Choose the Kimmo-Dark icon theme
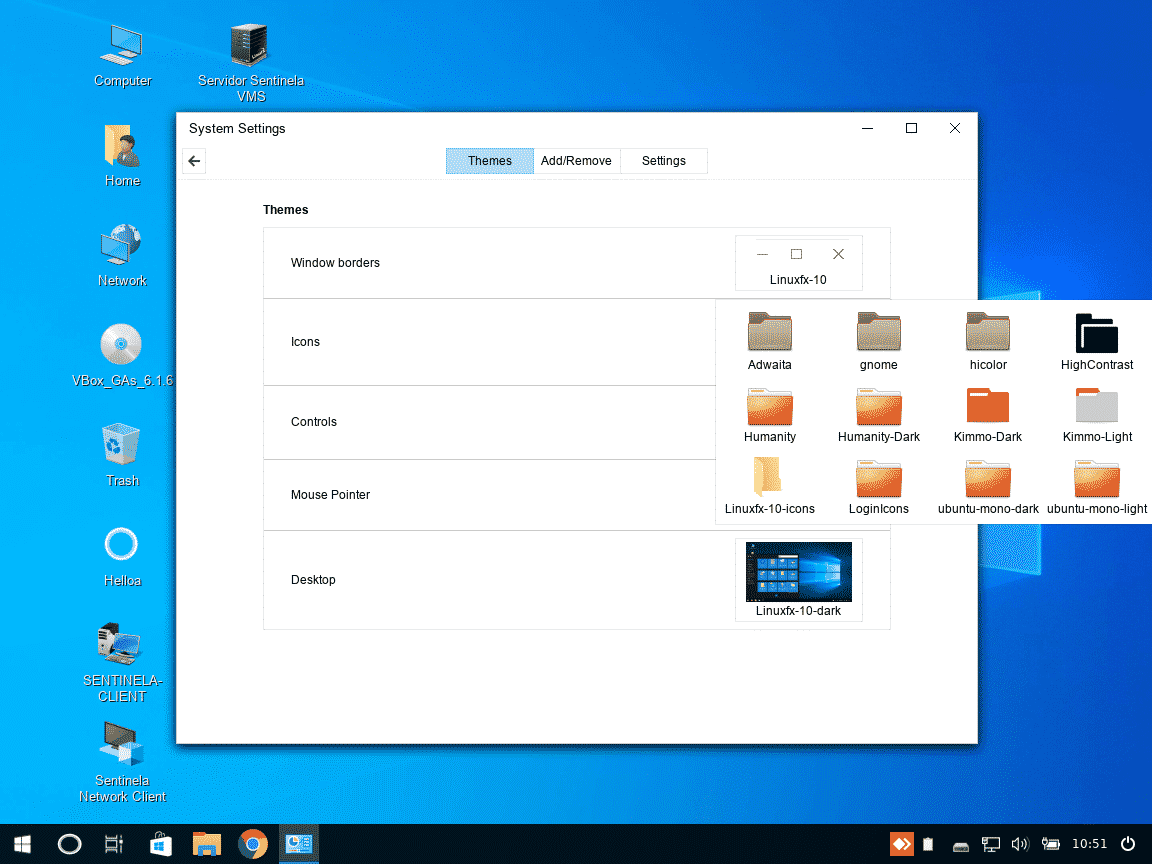Screen dimensions: 1152x864 tap(987, 413)
